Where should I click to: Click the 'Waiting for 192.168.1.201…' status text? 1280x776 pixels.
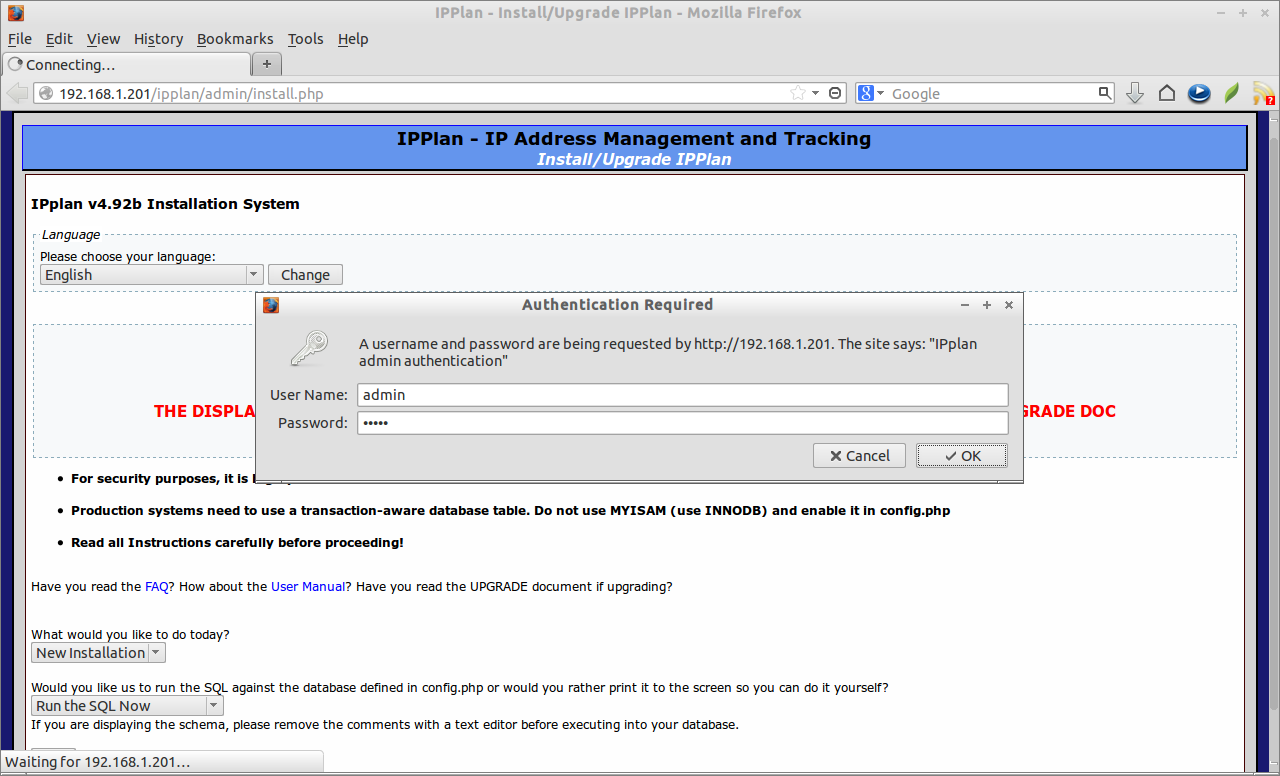[x=98, y=762]
